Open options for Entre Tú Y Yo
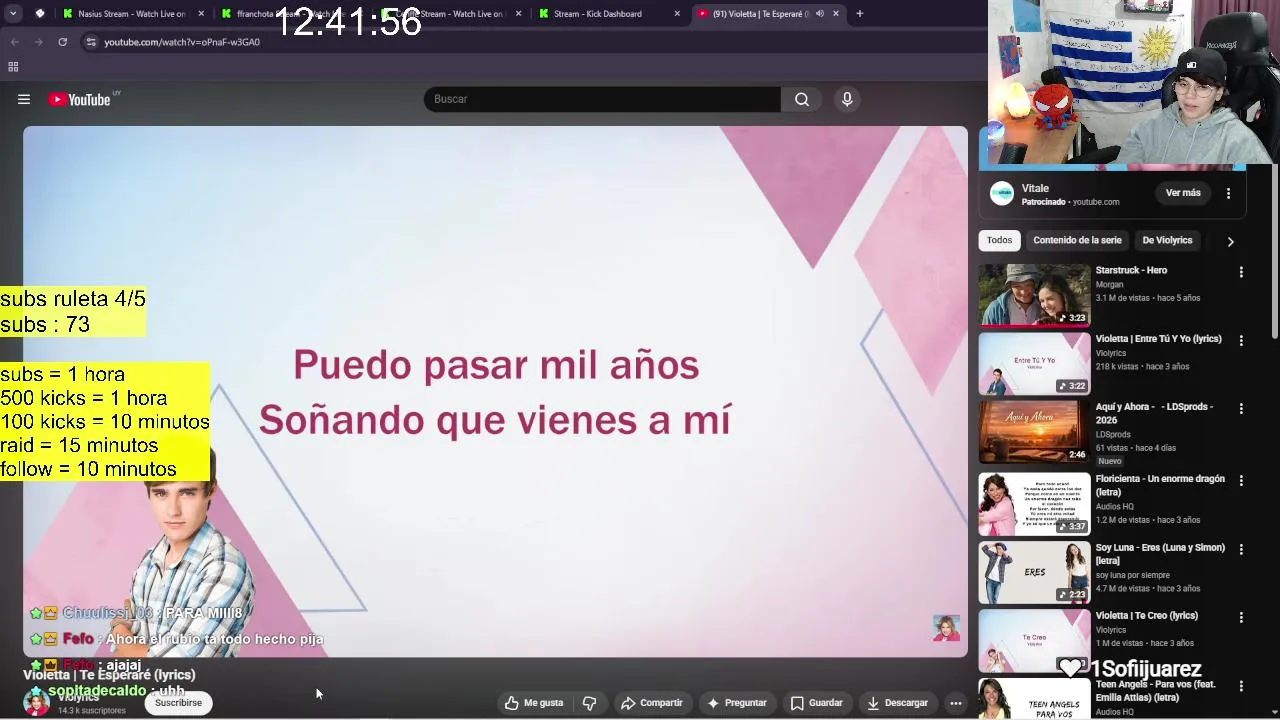 point(1241,340)
